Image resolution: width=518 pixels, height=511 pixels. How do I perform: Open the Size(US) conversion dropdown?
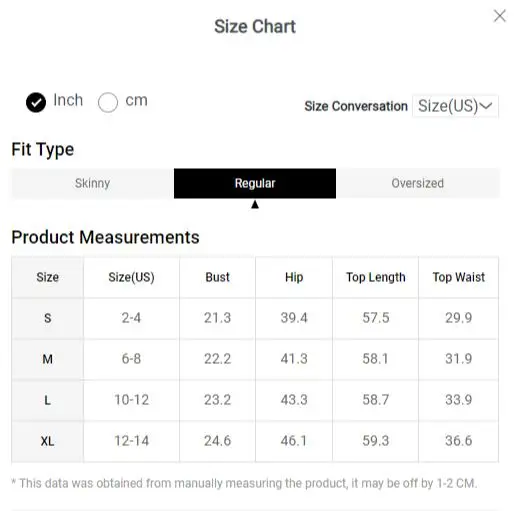(455, 106)
